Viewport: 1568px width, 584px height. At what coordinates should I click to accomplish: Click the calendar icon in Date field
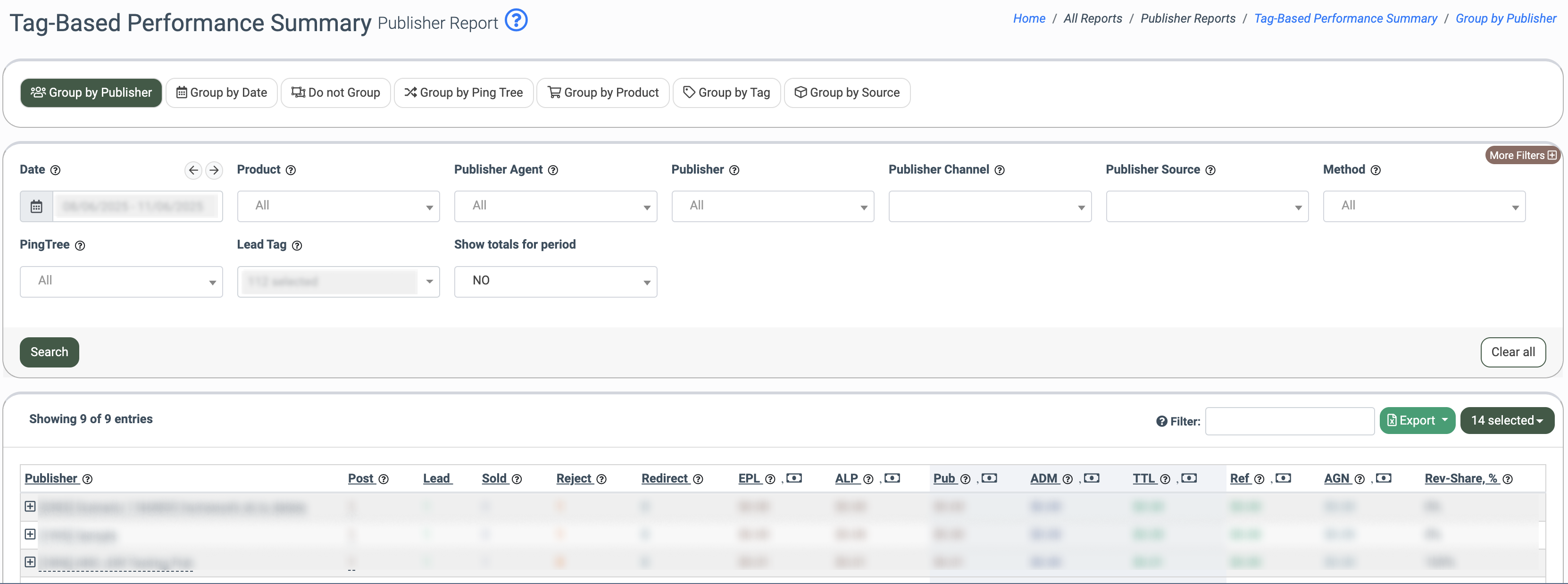click(36, 207)
